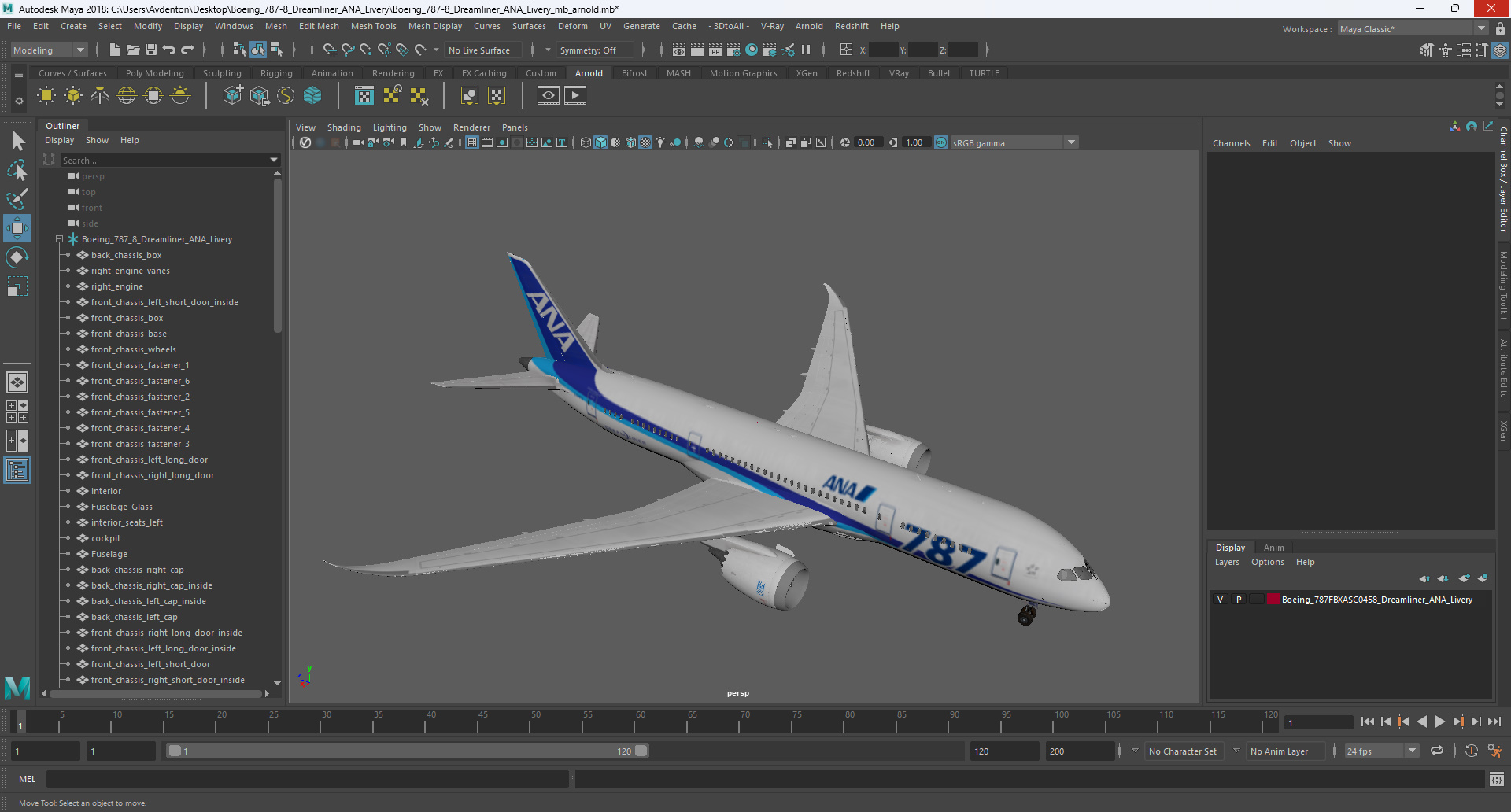This screenshot has height=812, width=1511.
Task: Toggle viewport grid display
Action: click(x=472, y=142)
